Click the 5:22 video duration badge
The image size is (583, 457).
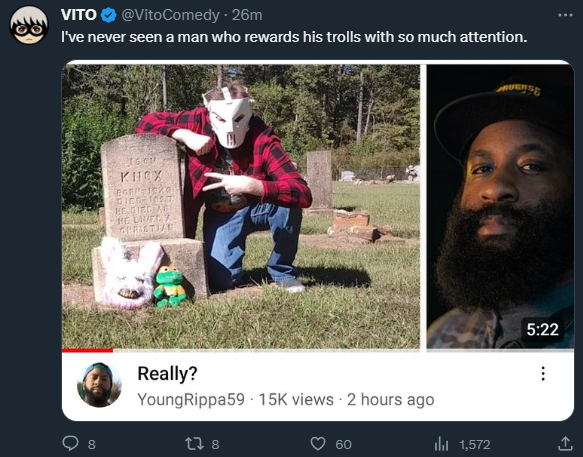(542, 329)
